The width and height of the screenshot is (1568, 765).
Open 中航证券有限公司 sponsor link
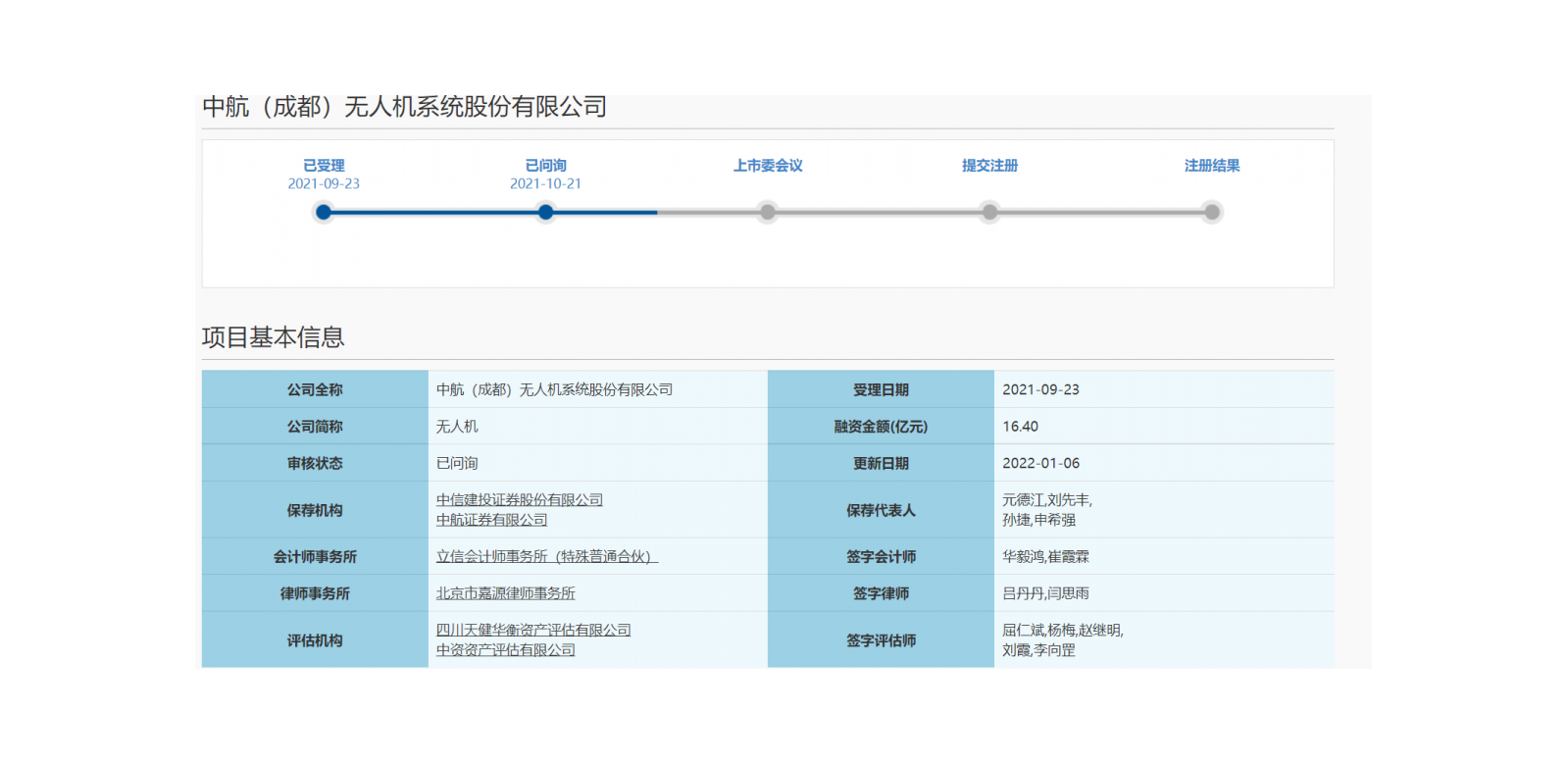click(492, 520)
